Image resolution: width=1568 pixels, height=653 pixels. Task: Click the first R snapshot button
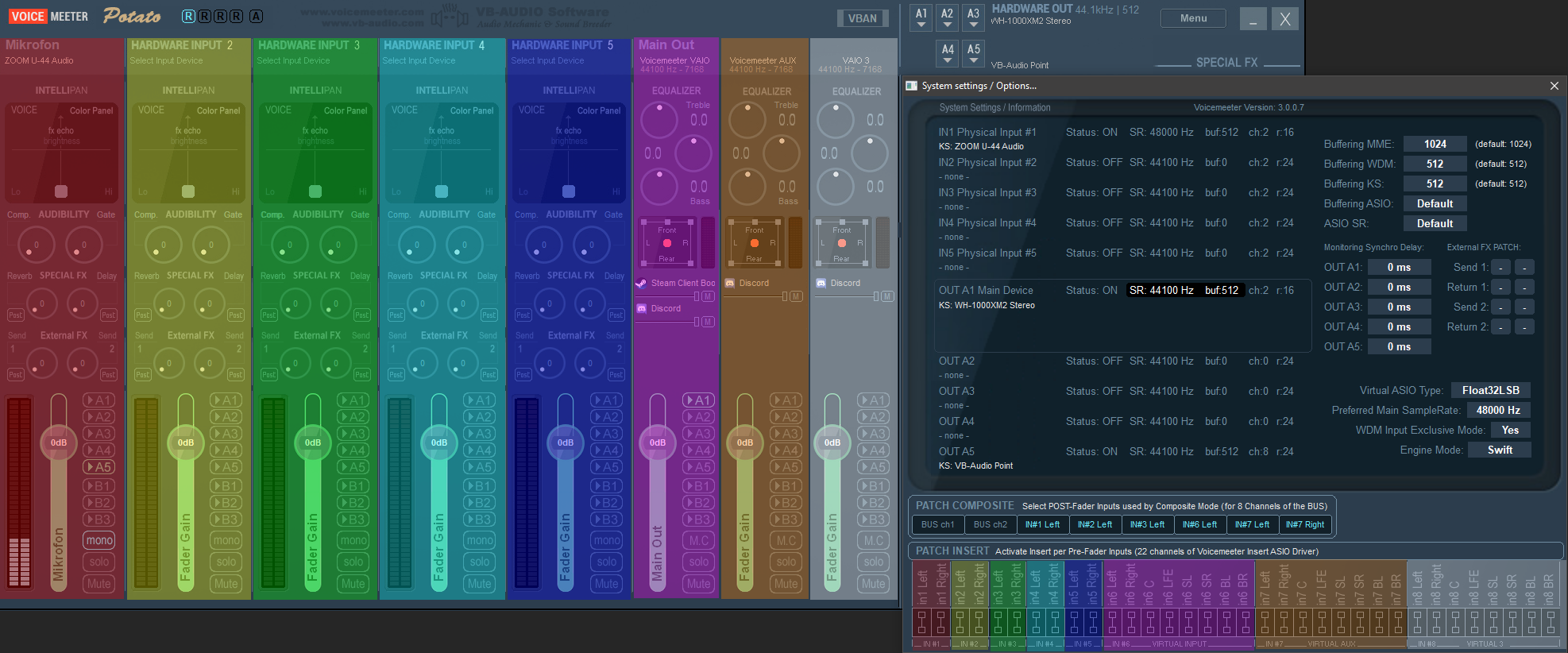point(188,17)
